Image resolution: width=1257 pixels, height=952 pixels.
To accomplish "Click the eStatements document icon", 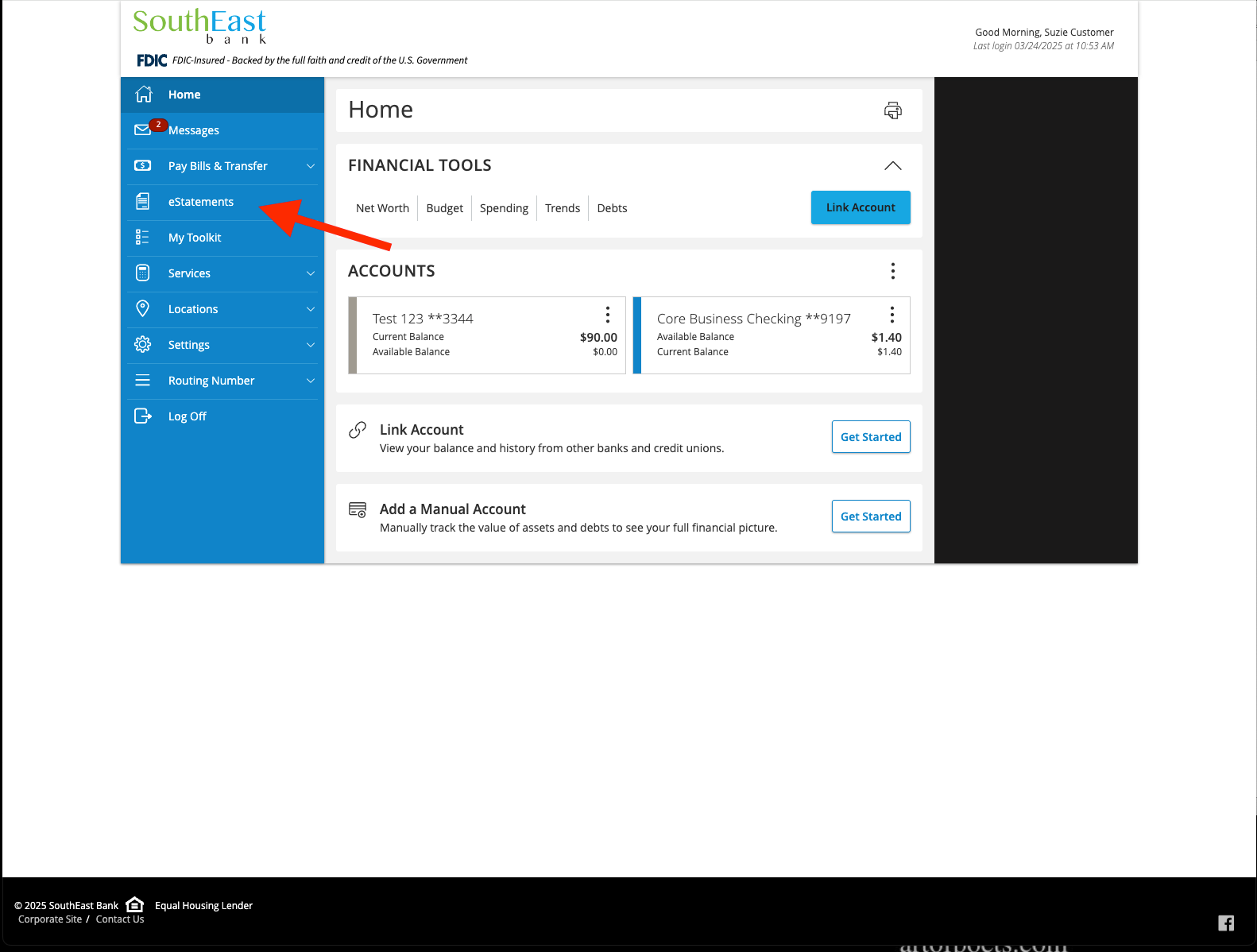I will pos(143,201).
